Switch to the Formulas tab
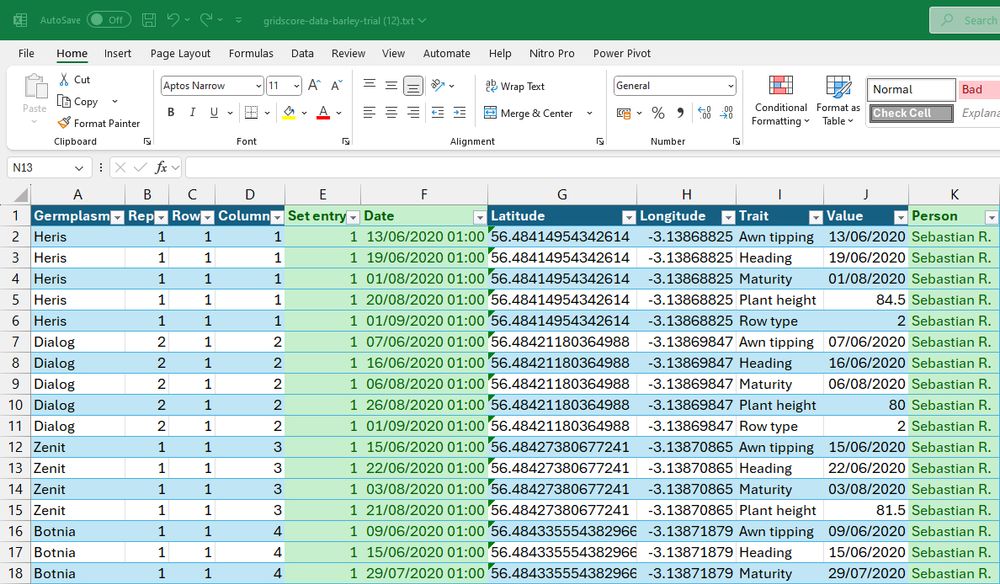Image resolution: width=1000 pixels, height=584 pixels. click(251, 54)
